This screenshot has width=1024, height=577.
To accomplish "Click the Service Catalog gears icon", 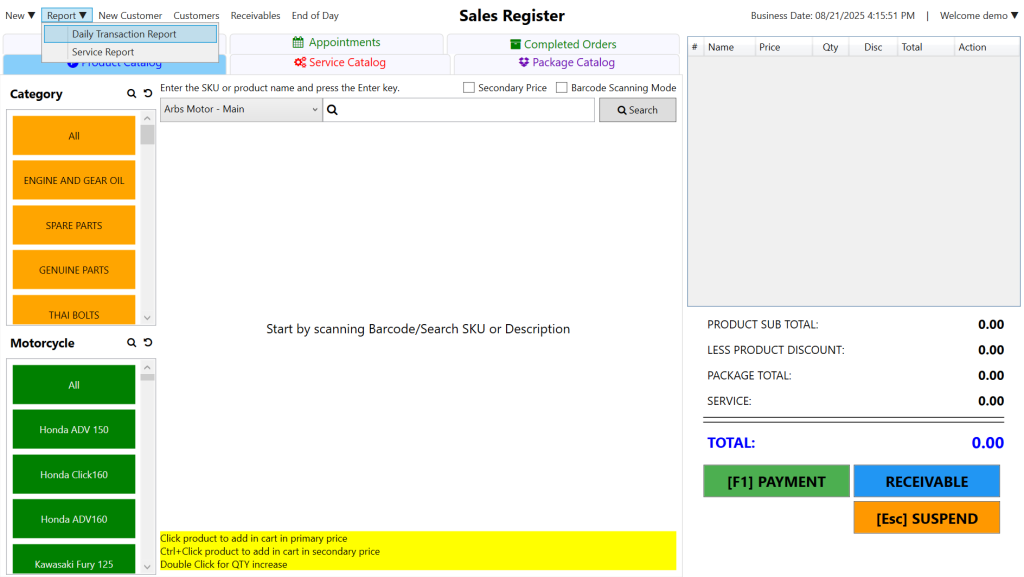I will coord(300,63).
